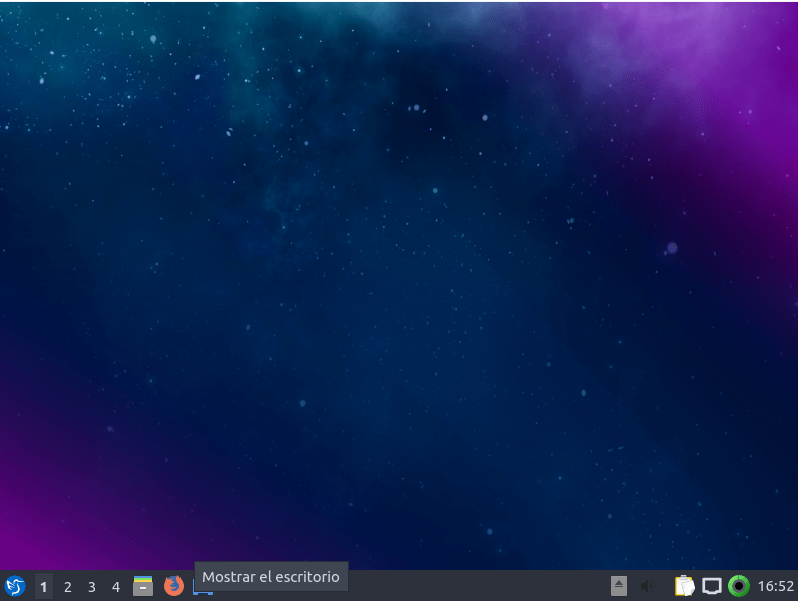
Task: Open the Qlipper clipboard manager icon
Action: click(x=684, y=586)
